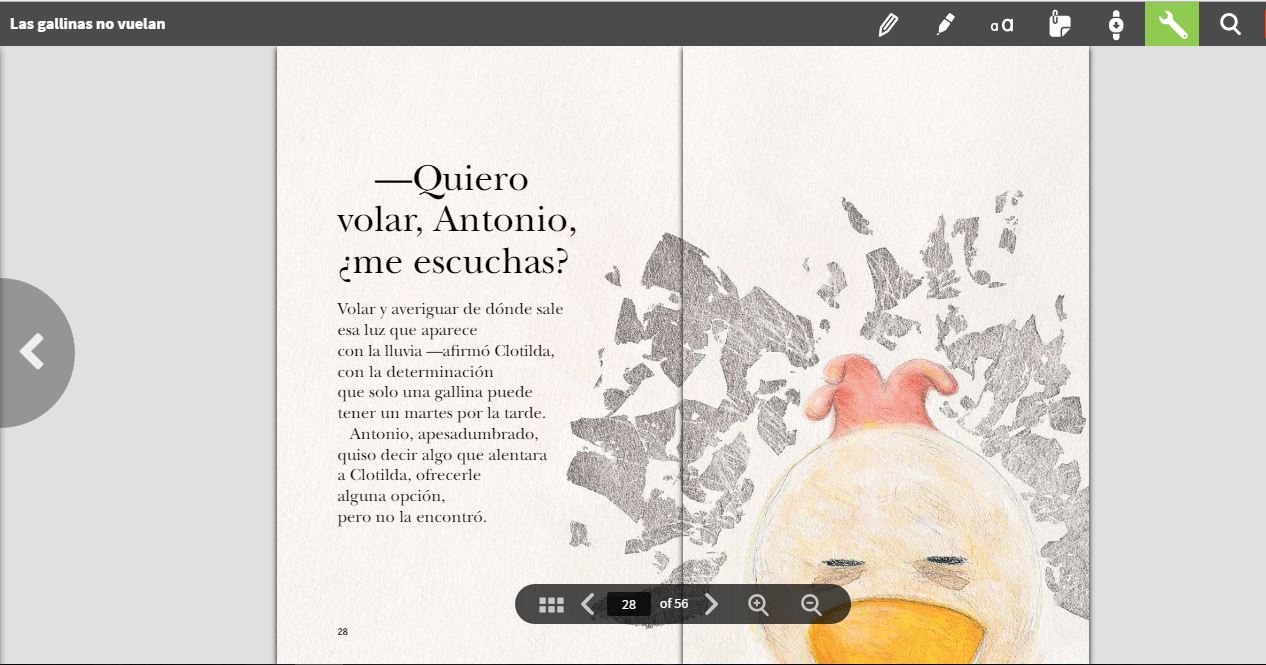Click the large left side back arrow
The height and width of the screenshot is (665, 1266).
tap(32, 352)
